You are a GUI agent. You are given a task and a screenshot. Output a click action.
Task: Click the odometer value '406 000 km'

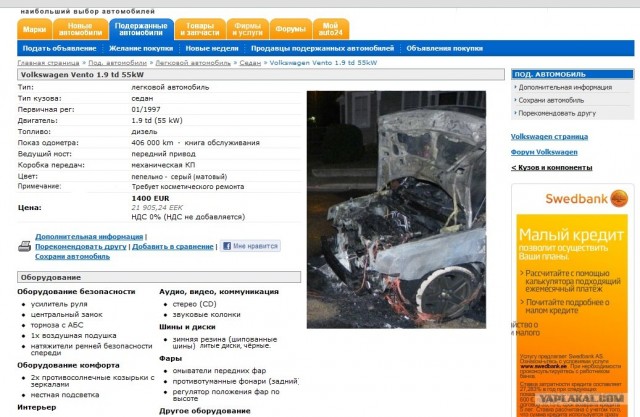152,143
